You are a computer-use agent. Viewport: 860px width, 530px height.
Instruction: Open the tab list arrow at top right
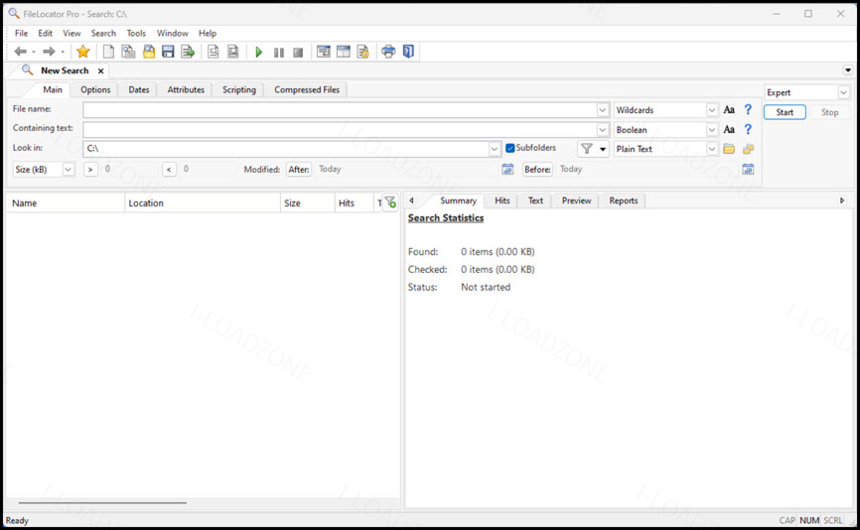point(848,70)
